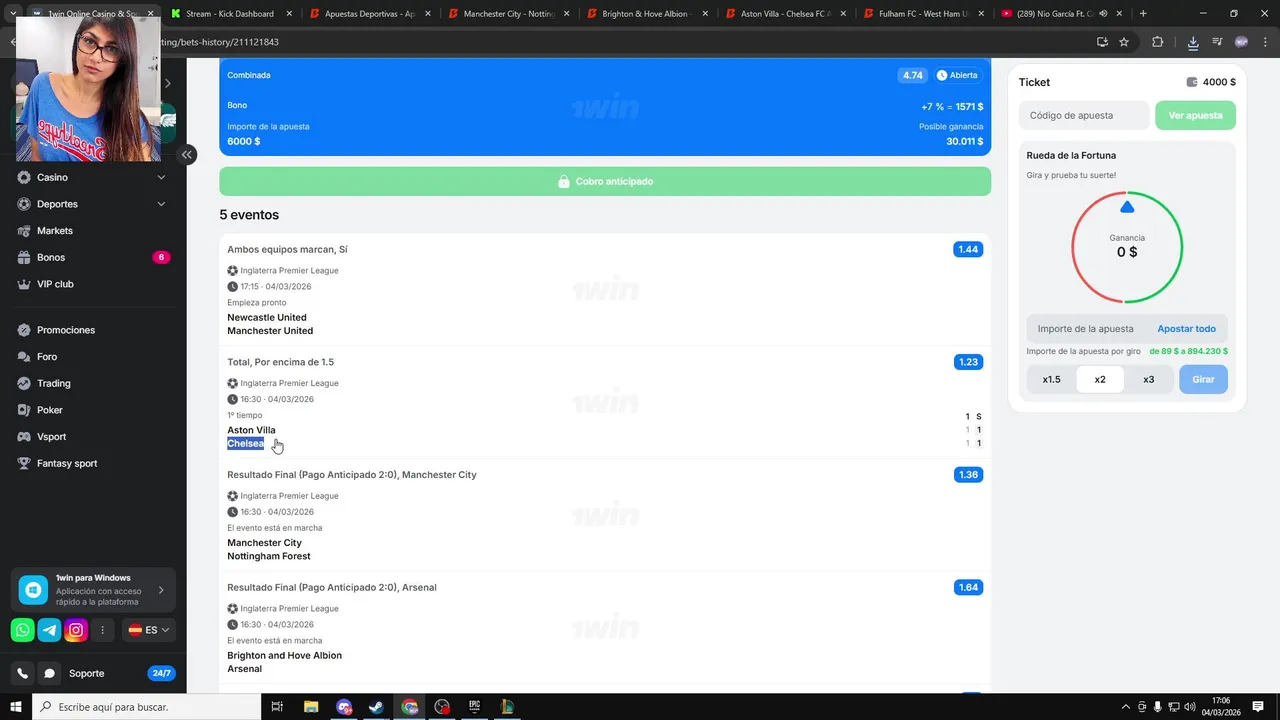Click the Ticket wallet balance icon

(x=1192, y=82)
